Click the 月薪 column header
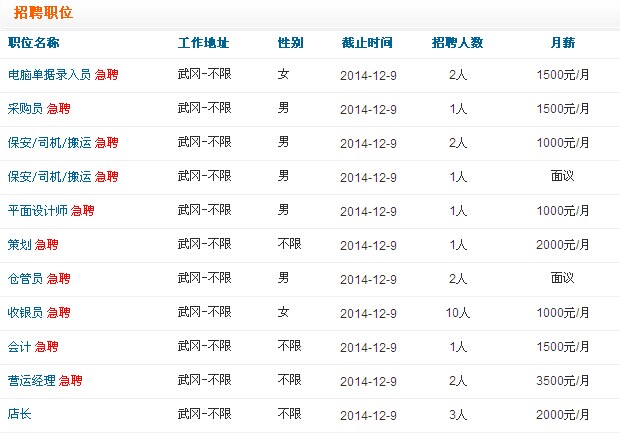Viewport: 620px width, 443px height. (562, 43)
